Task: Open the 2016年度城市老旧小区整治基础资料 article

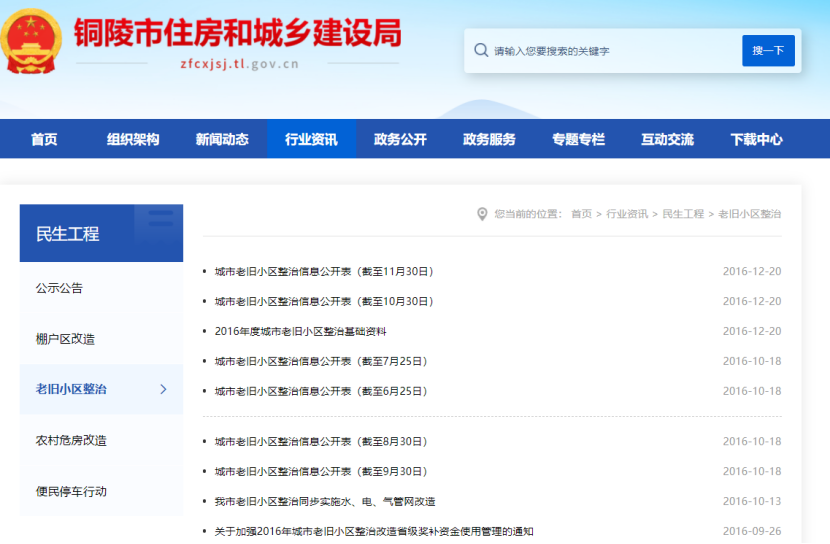Action: pos(300,331)
